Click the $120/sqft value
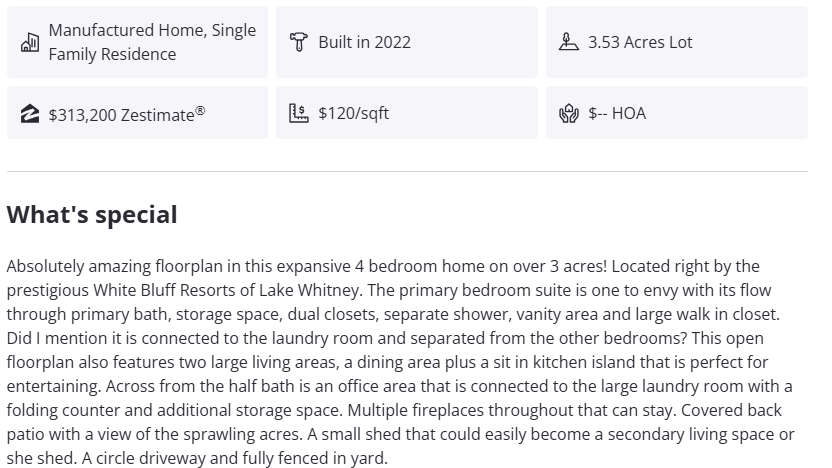Image resolution: width=832 pixels, height=468 pixels. pos(353,113)
